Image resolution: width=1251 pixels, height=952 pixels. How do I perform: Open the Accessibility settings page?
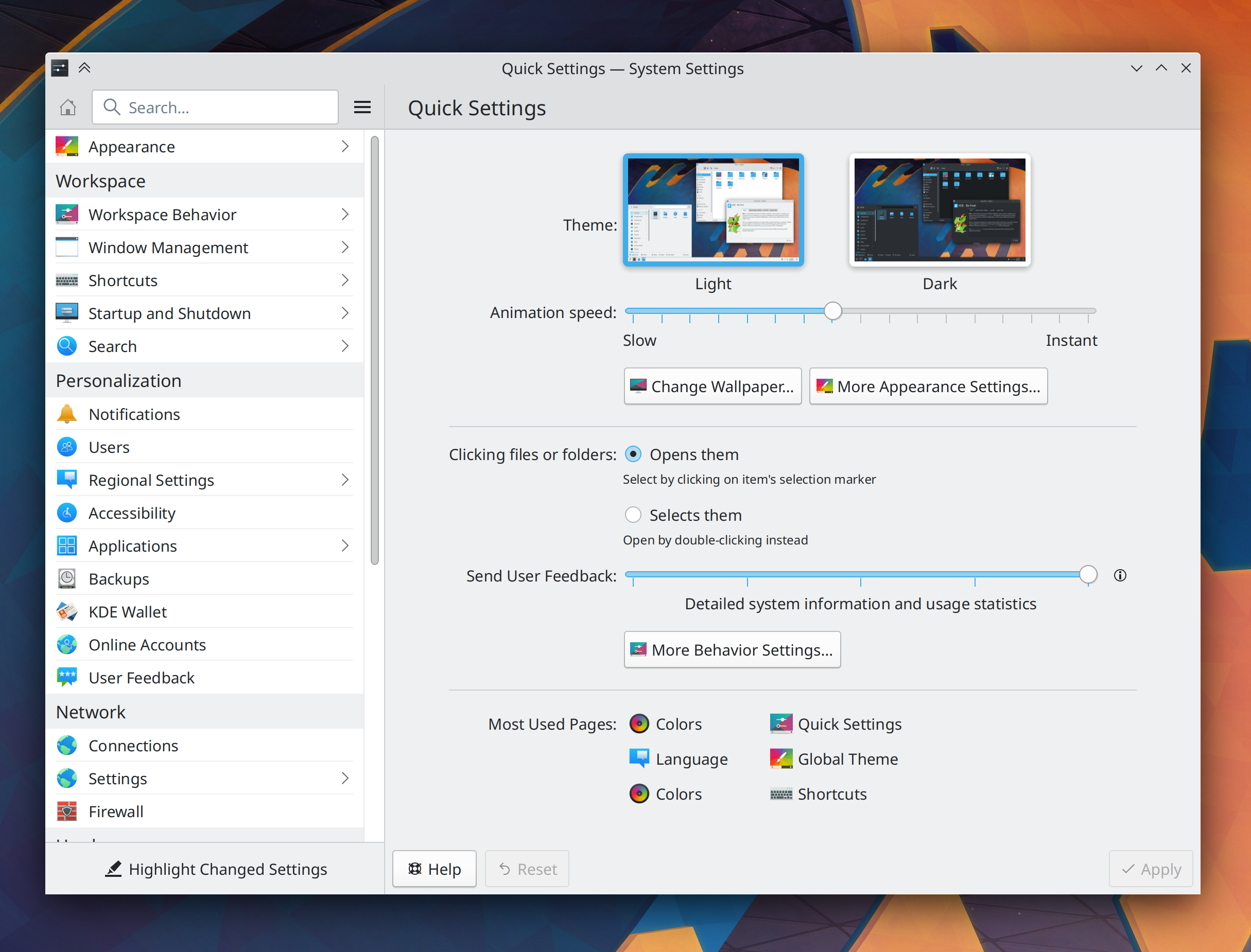[132, 513]
